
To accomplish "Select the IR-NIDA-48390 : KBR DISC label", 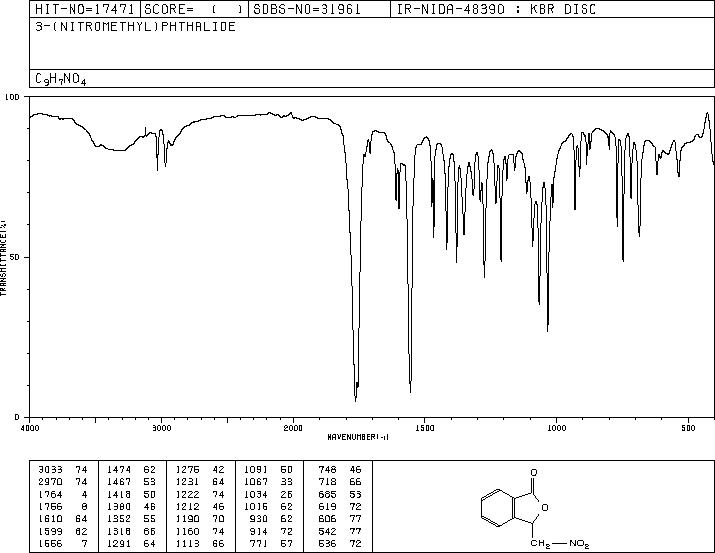I will [x=496, y=9].
